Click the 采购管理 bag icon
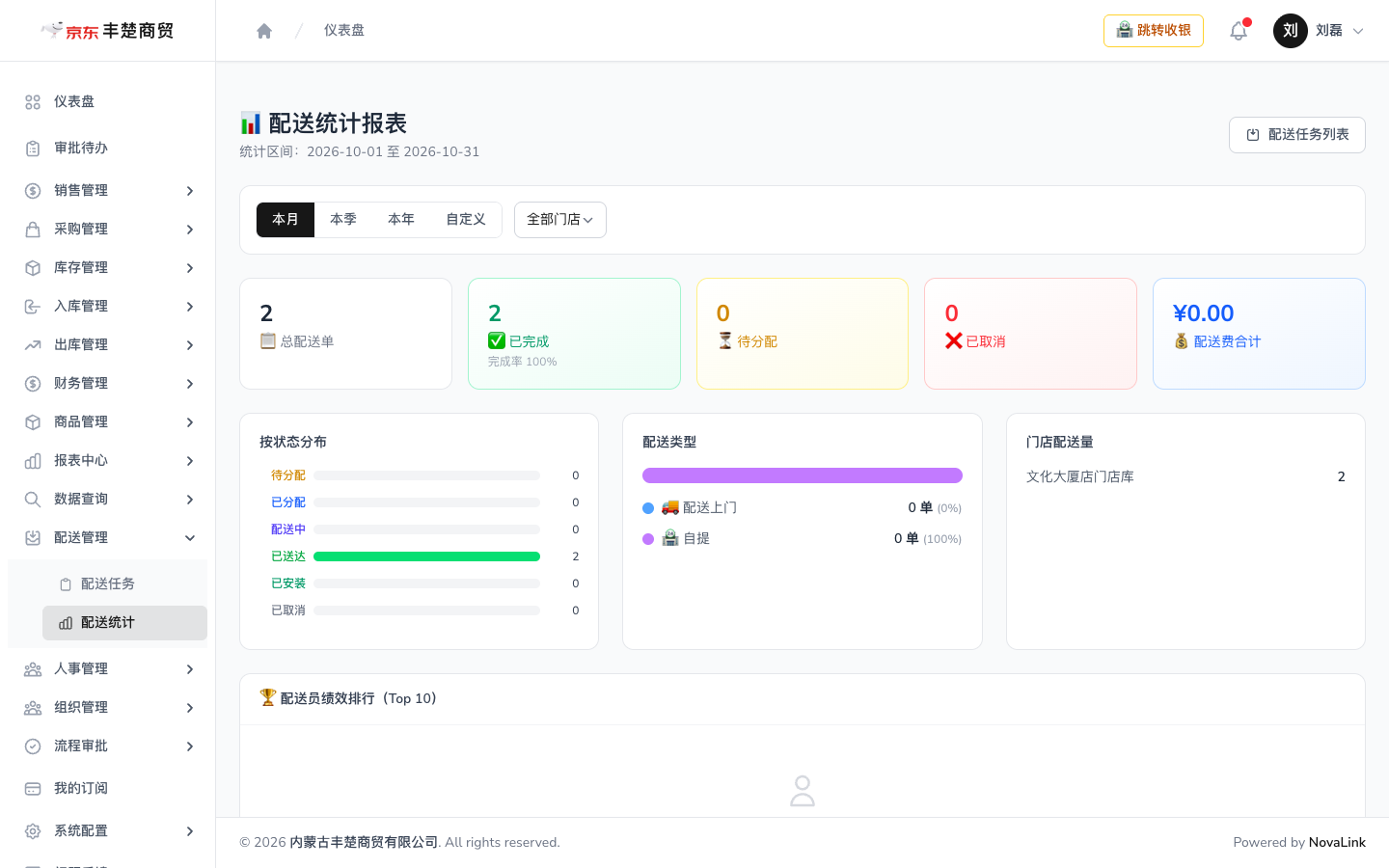 pos(33,230)
